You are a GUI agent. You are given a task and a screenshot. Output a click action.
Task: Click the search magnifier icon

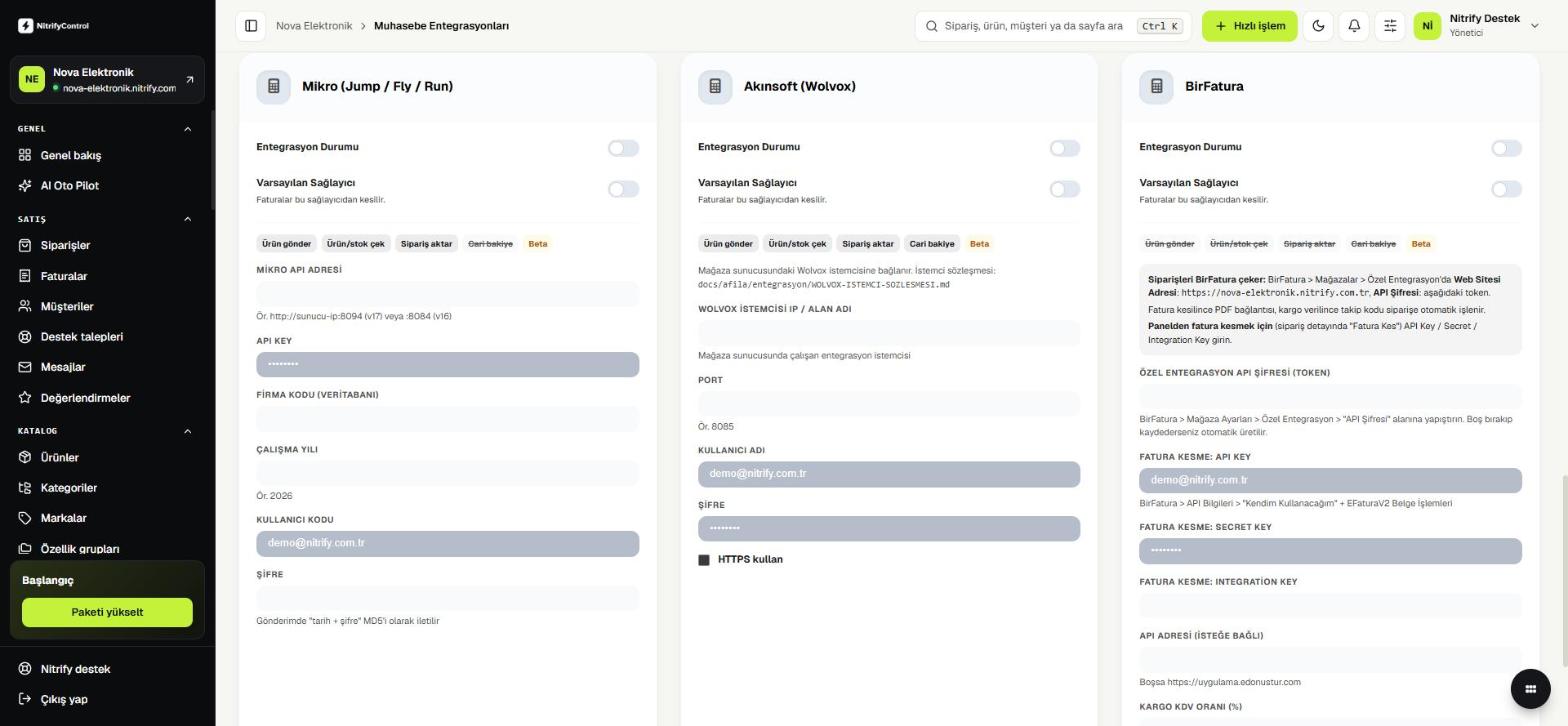931,26
